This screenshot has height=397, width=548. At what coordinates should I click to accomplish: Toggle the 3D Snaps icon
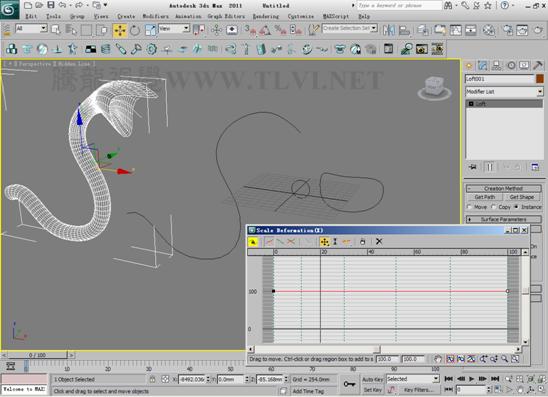(x=249, y=30)
